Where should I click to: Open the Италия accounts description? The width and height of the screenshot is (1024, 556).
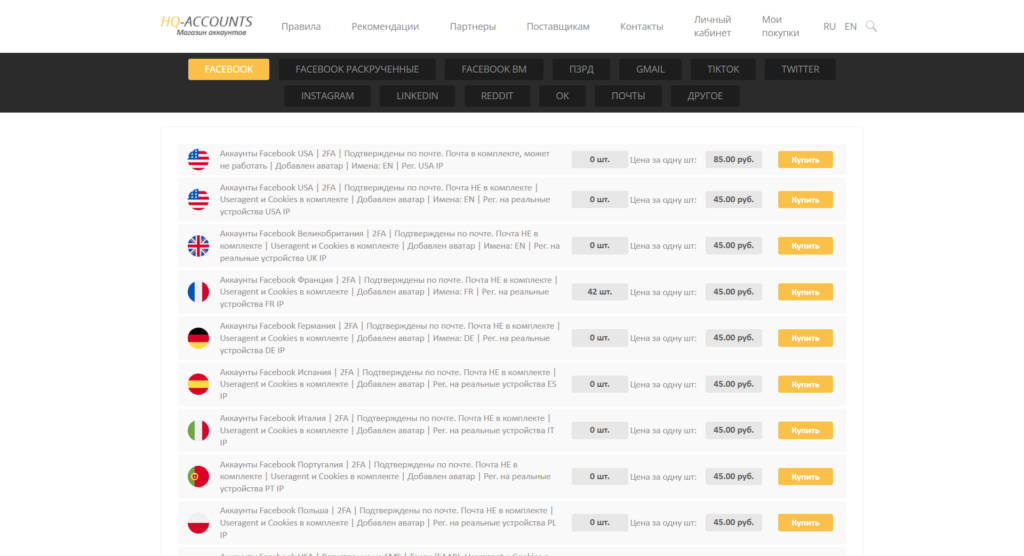point(387,430)
